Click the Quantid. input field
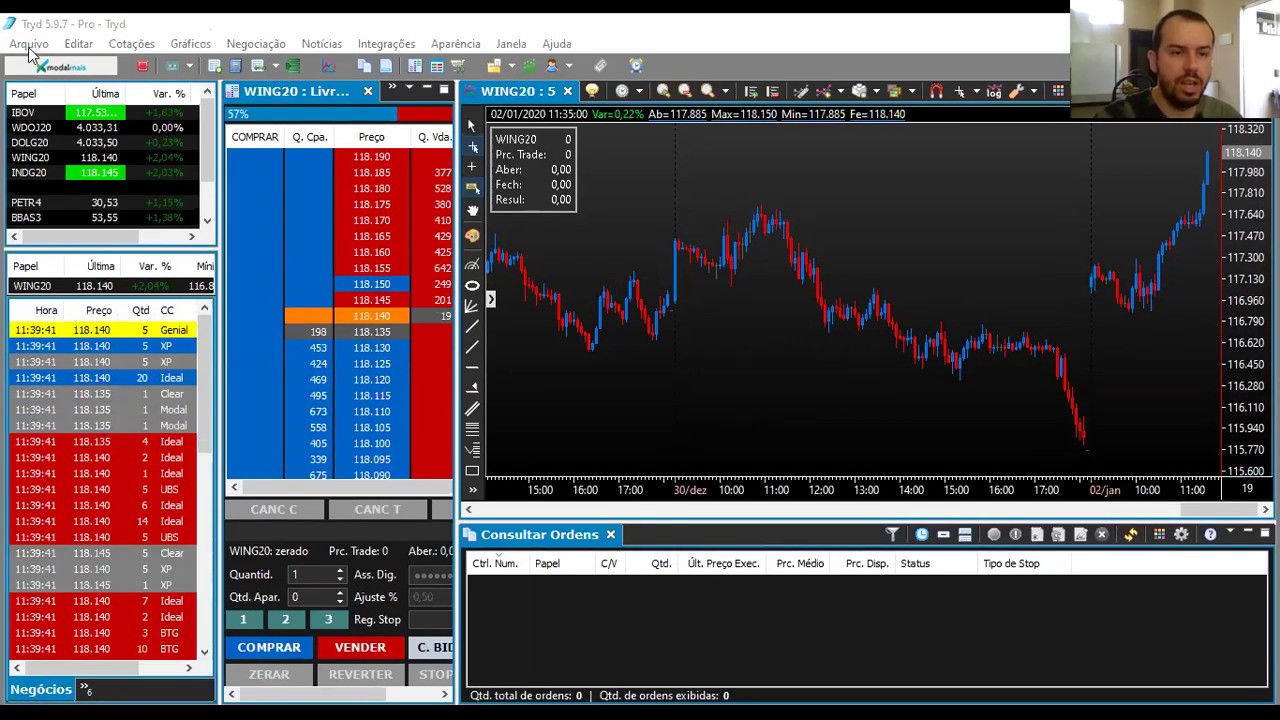 pyautogui.click(x=316, y=575)
